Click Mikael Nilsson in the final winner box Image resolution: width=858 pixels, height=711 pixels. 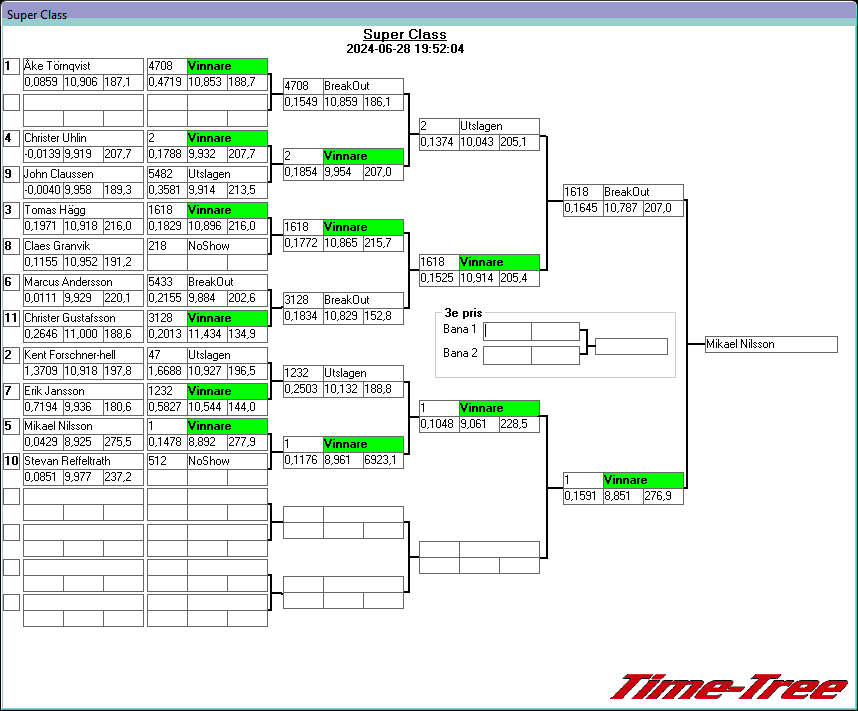pyautogui.click(x=772, y=344)
